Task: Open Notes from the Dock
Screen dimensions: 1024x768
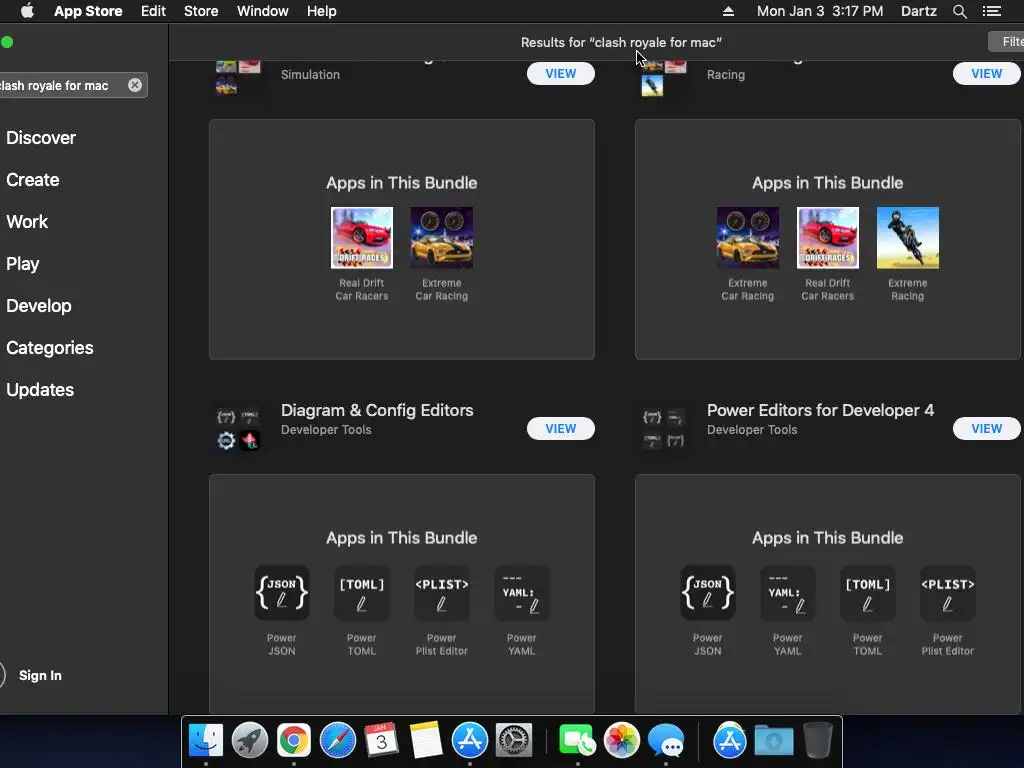Action: click(426, 741)
